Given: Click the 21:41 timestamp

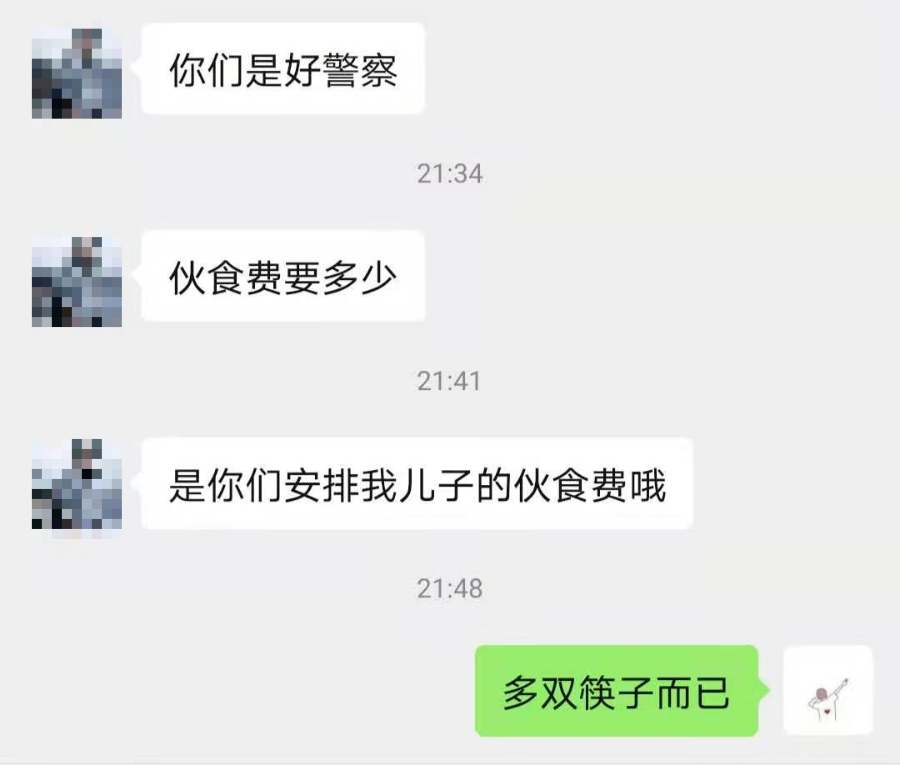Looking at the screenshot, I should pyautogui.click(x=449, y=381).
